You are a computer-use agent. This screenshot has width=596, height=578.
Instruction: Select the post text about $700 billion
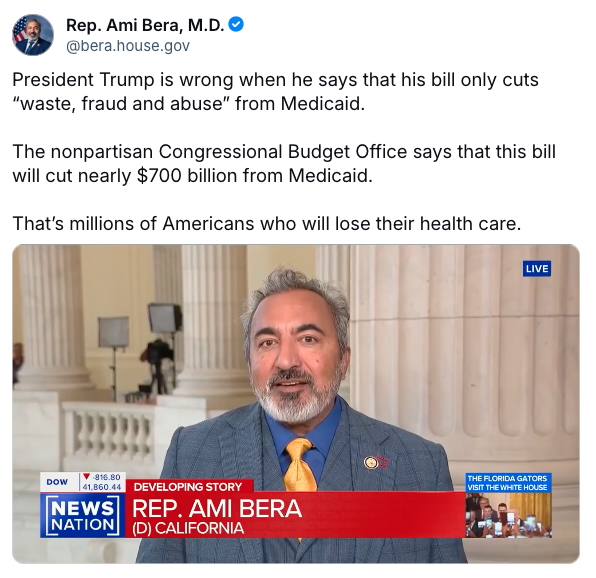pos(284,164)
